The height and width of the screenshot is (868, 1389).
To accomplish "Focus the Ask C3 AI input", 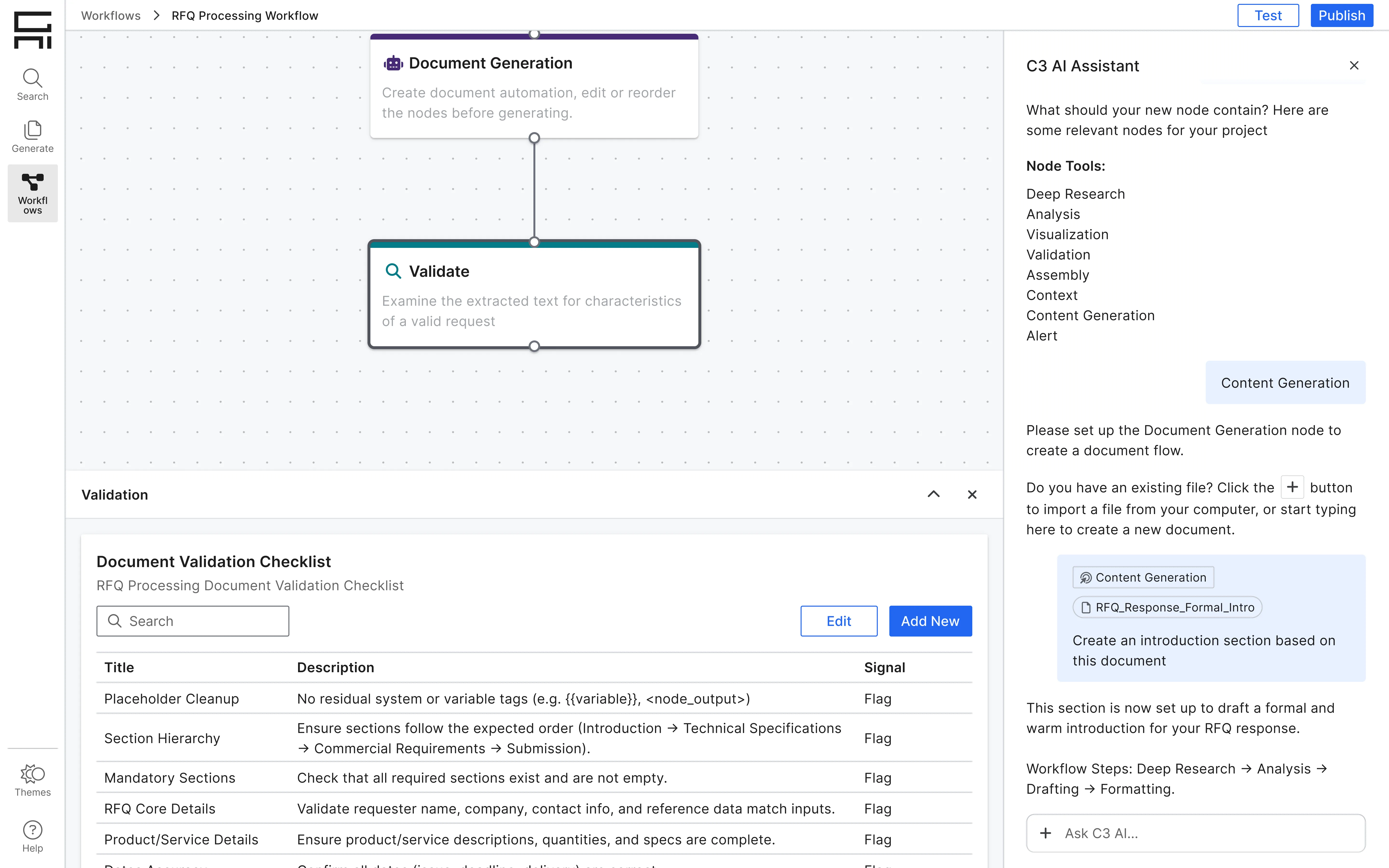I will (1196, 833).
